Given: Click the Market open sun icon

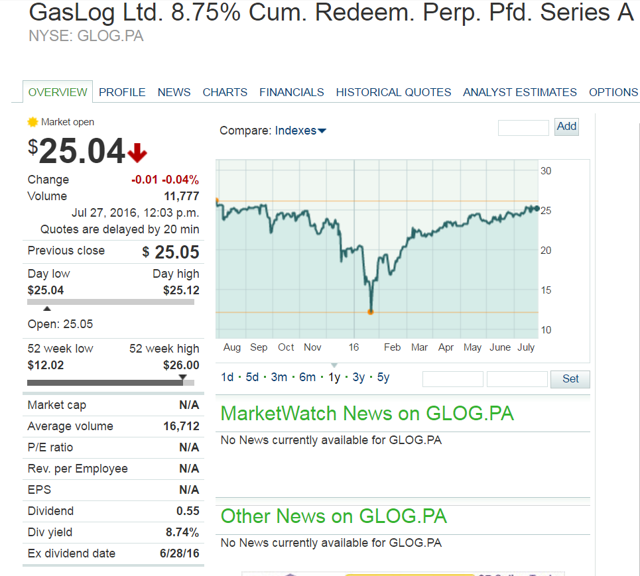Looking at the screenshot, I should click(x=33, y=122).
